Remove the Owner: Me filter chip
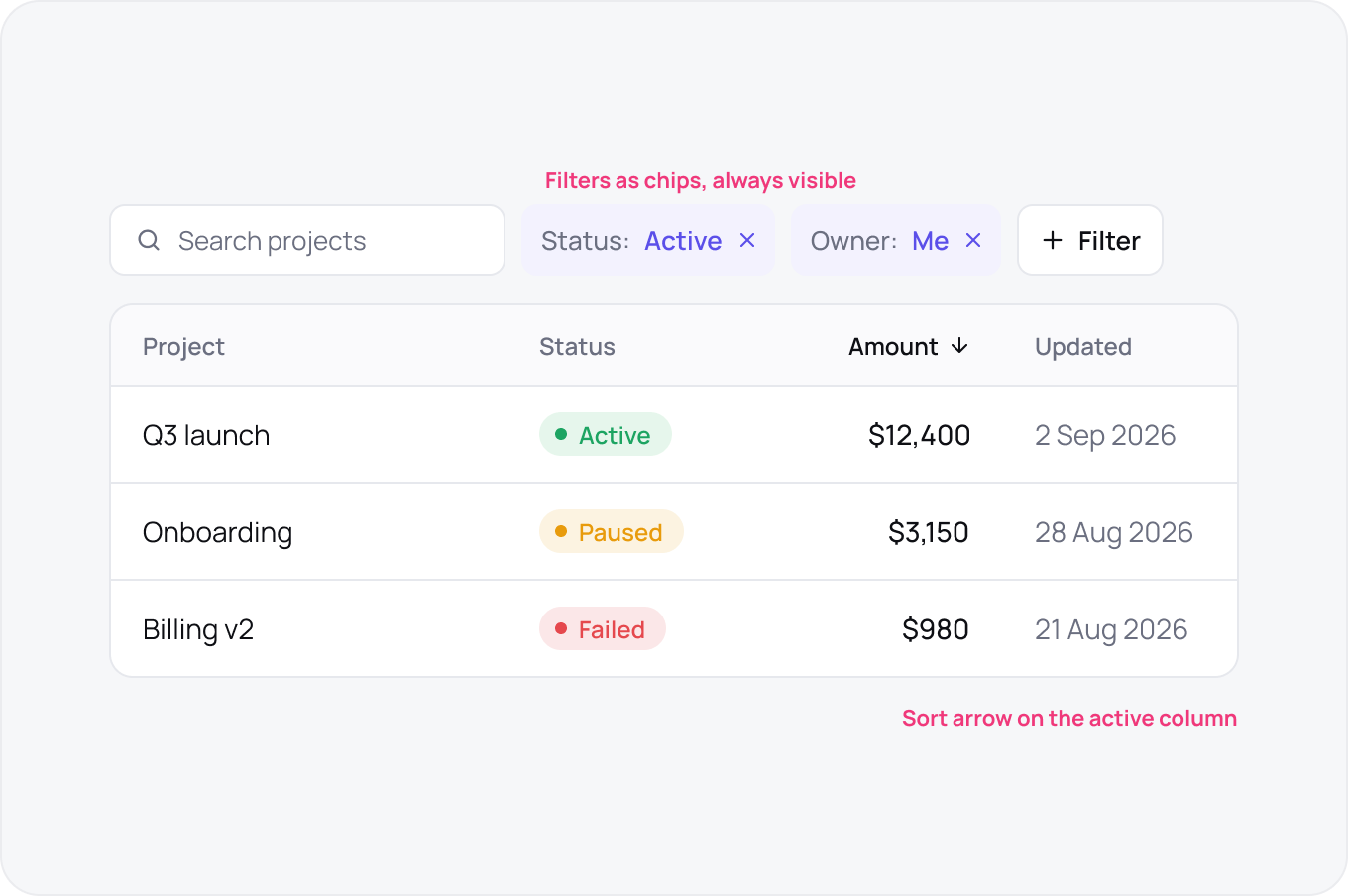The width and height of the screenshot is (1348, 896). pyautogui.click(x=973, y=240)
